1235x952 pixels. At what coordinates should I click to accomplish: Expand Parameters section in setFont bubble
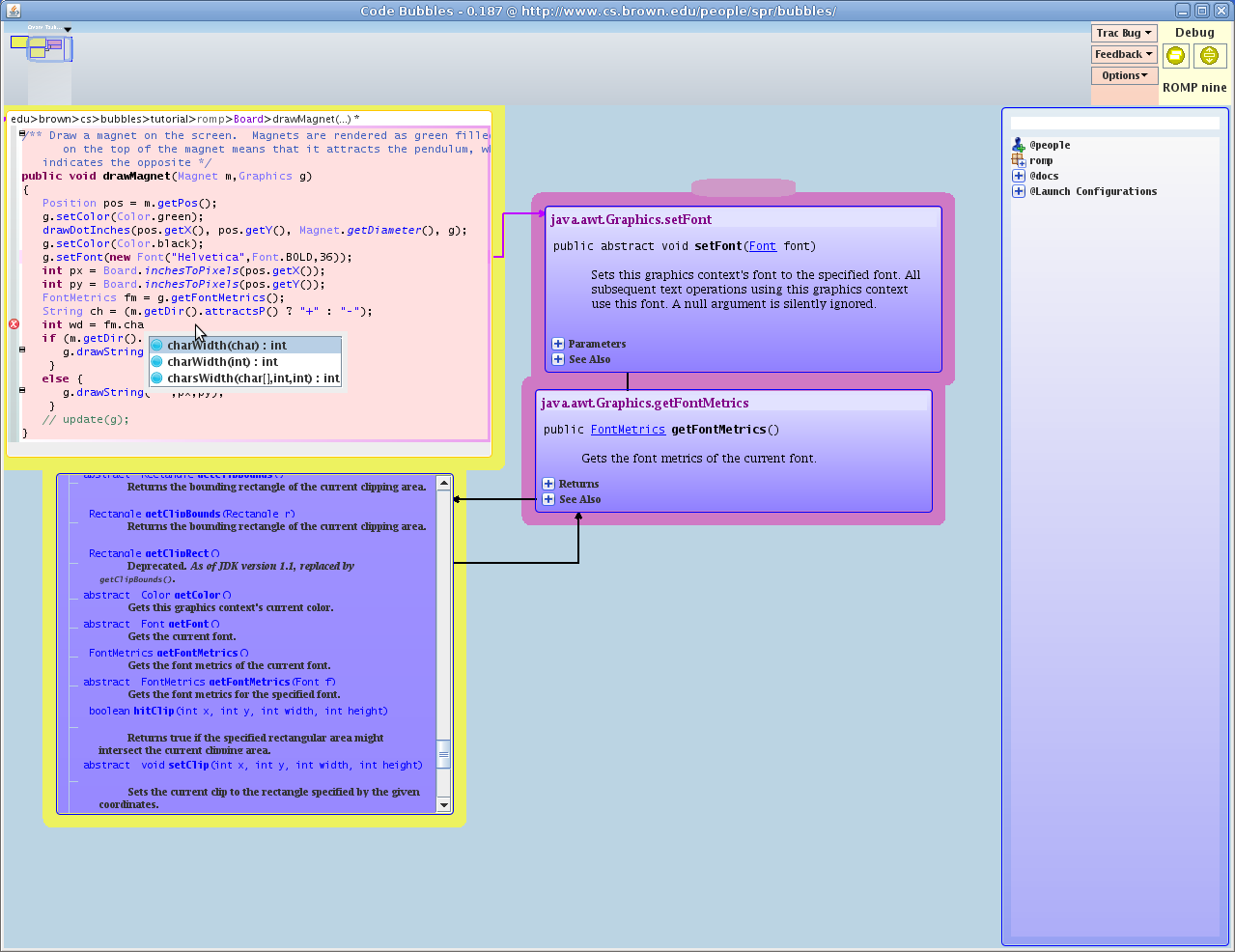pyautogui.click(x=558, y=344)
